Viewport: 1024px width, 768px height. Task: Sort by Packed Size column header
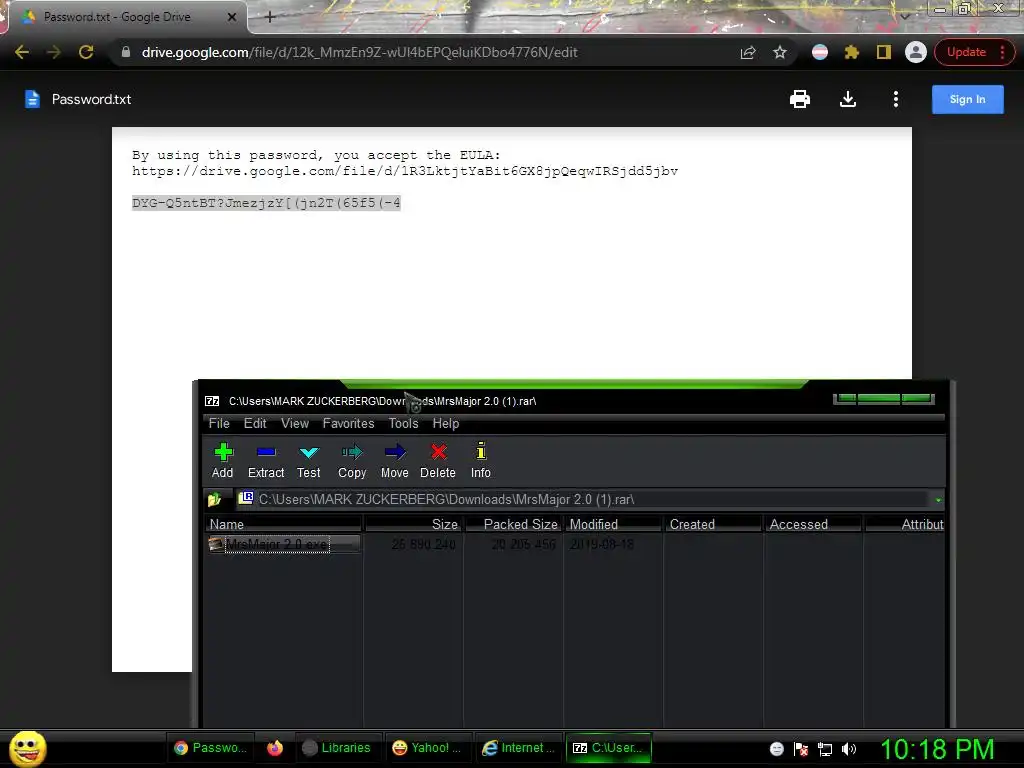[513, 524]
